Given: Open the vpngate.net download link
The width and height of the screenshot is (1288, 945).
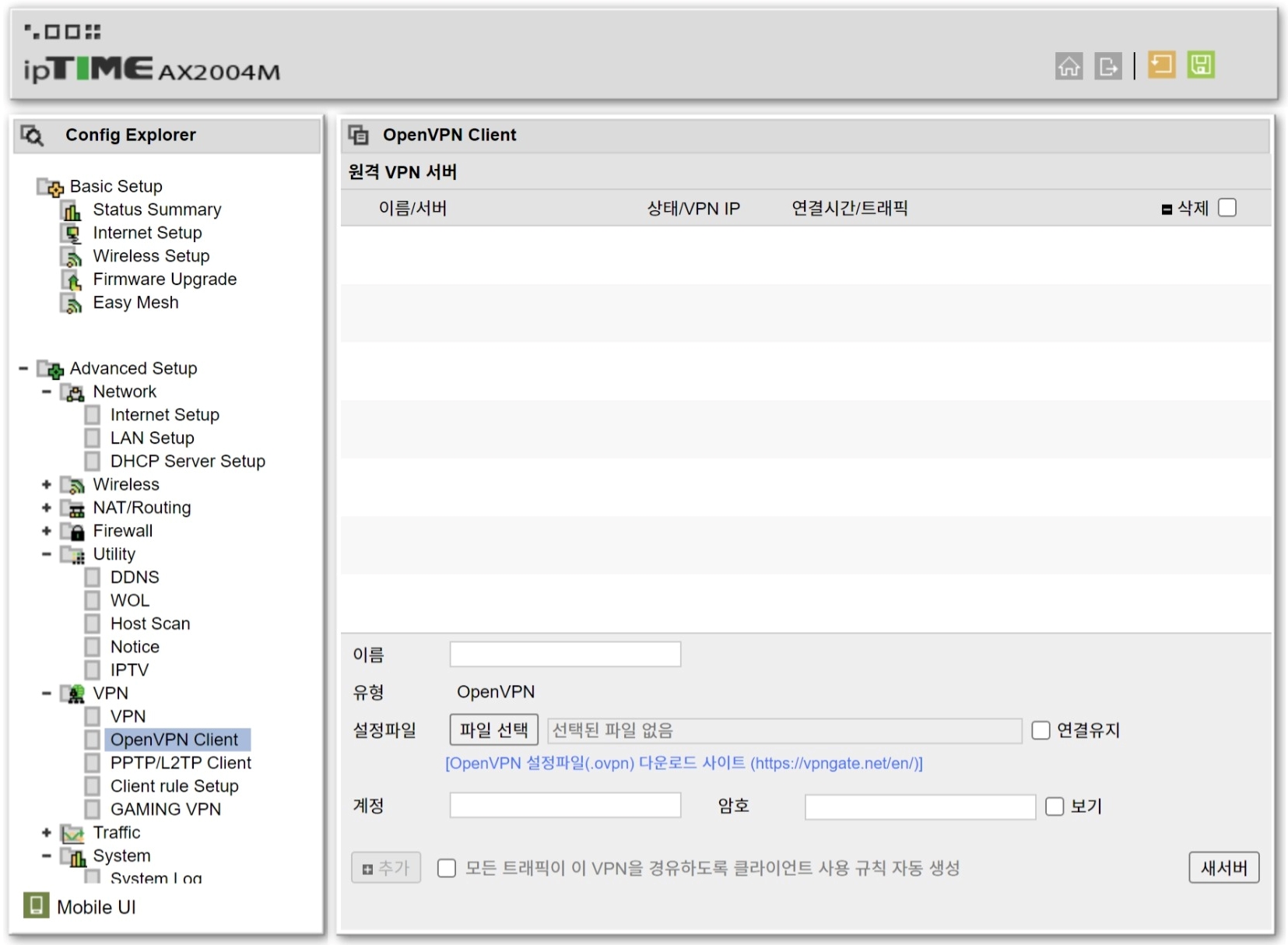Looking at the screenshot, I should pos(684,764).
